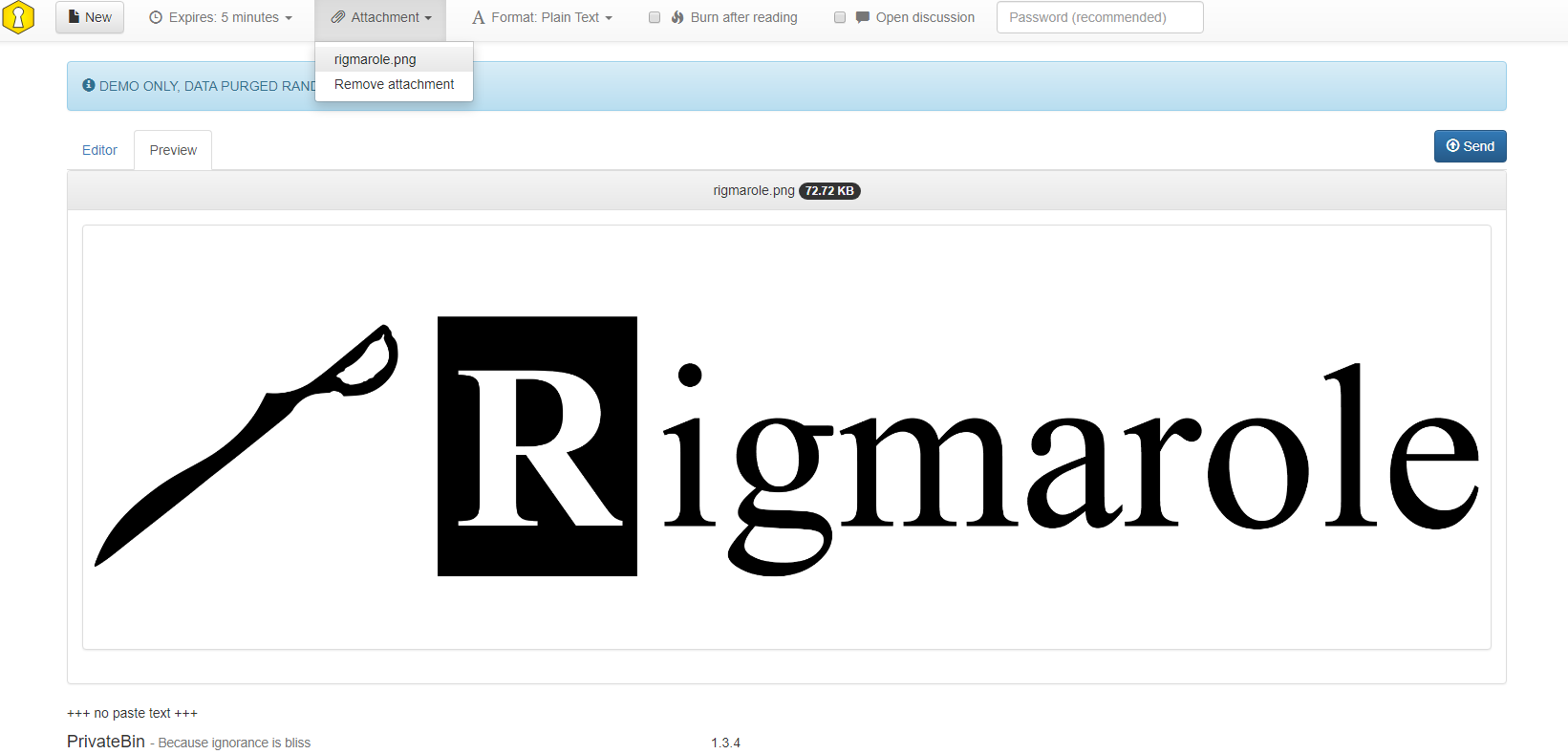This screenshot has height=754, width=1568.
Task: Enable the Open discussion checkbox
Action: [840, 17]
